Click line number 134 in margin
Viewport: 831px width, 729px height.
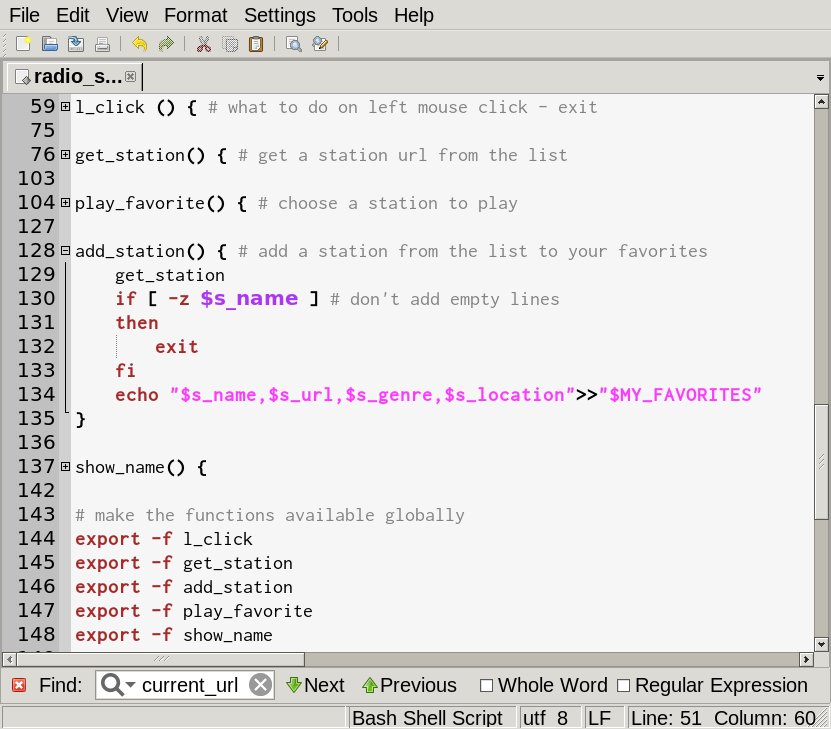point(36,394)
